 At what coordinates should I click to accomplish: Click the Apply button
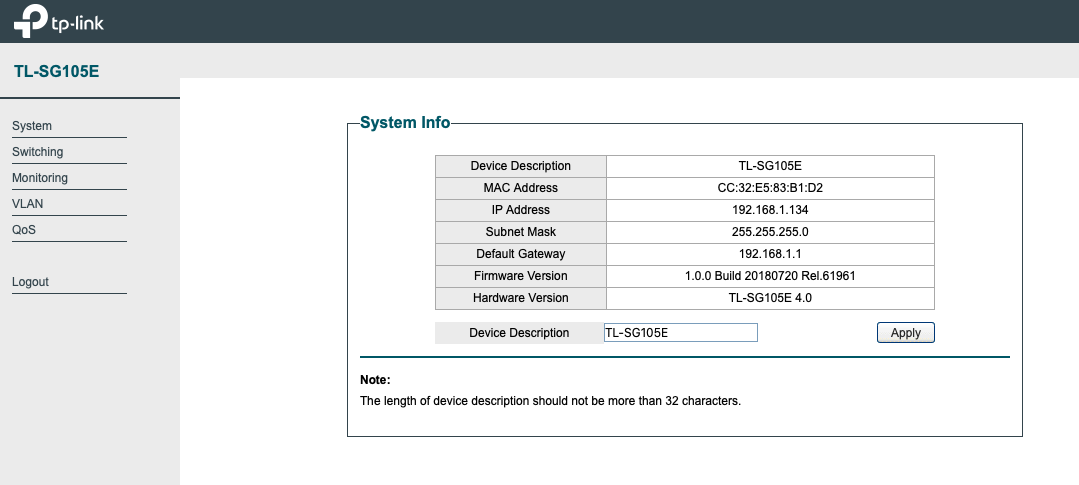(906, 332)
